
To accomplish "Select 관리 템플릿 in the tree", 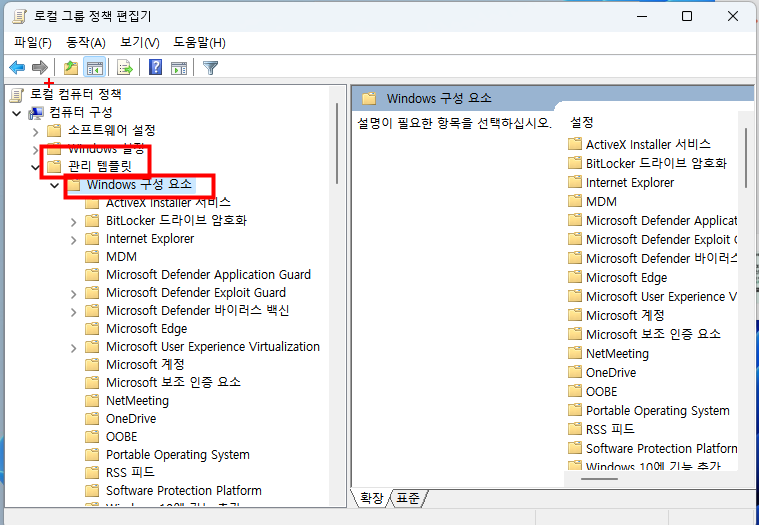I will tap(100, 167).
